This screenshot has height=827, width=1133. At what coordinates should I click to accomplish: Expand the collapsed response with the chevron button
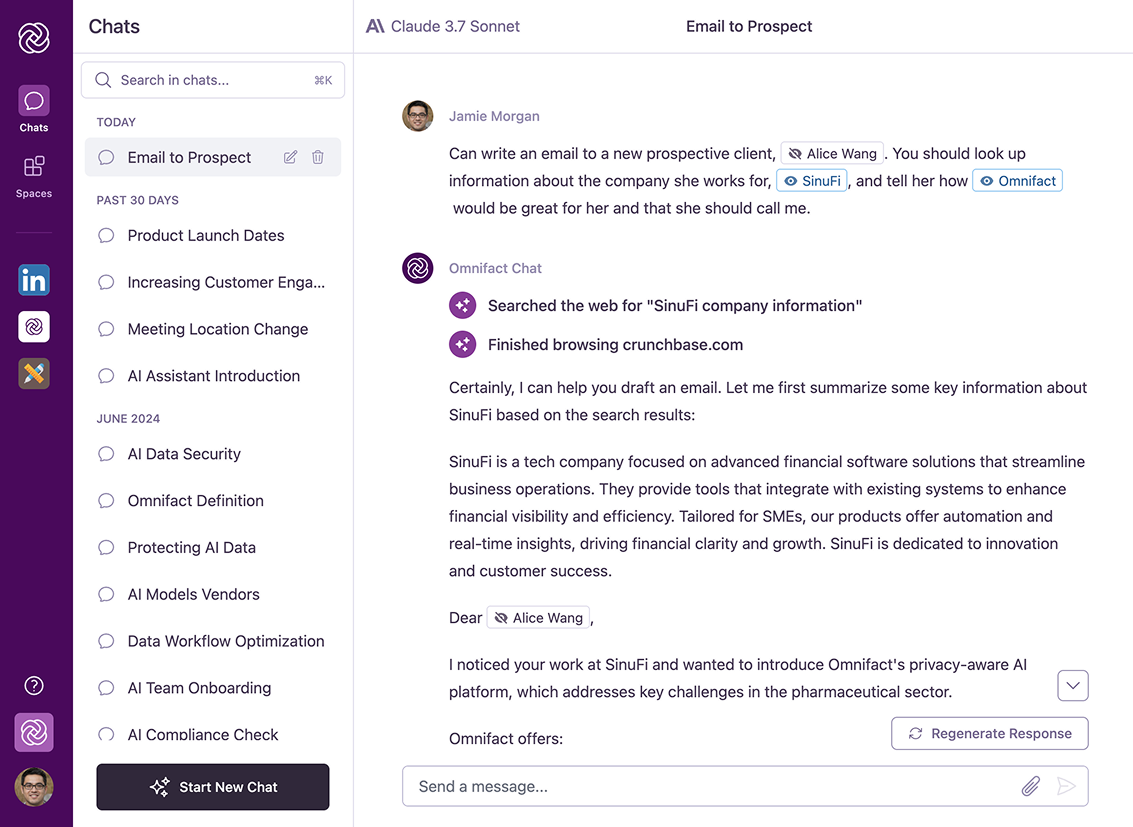(x=1072, y=685)
